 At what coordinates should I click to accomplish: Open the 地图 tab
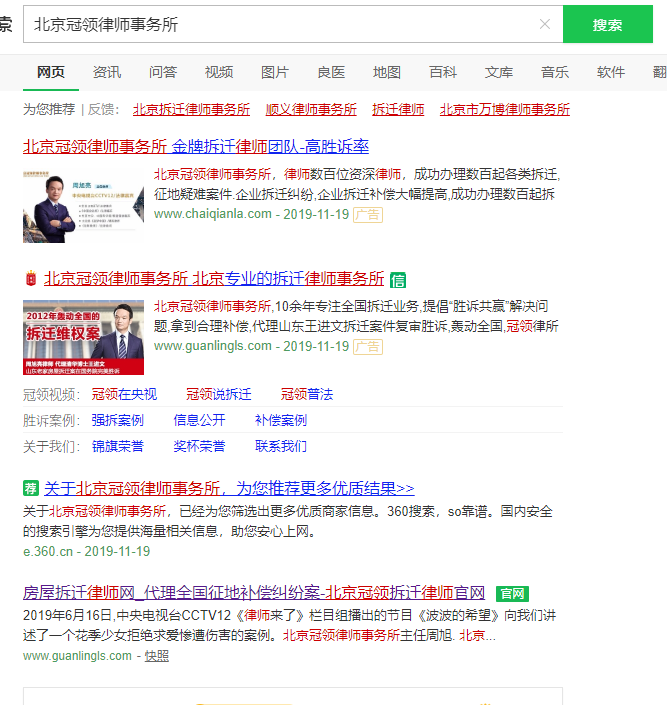click(x=387, y=72)
